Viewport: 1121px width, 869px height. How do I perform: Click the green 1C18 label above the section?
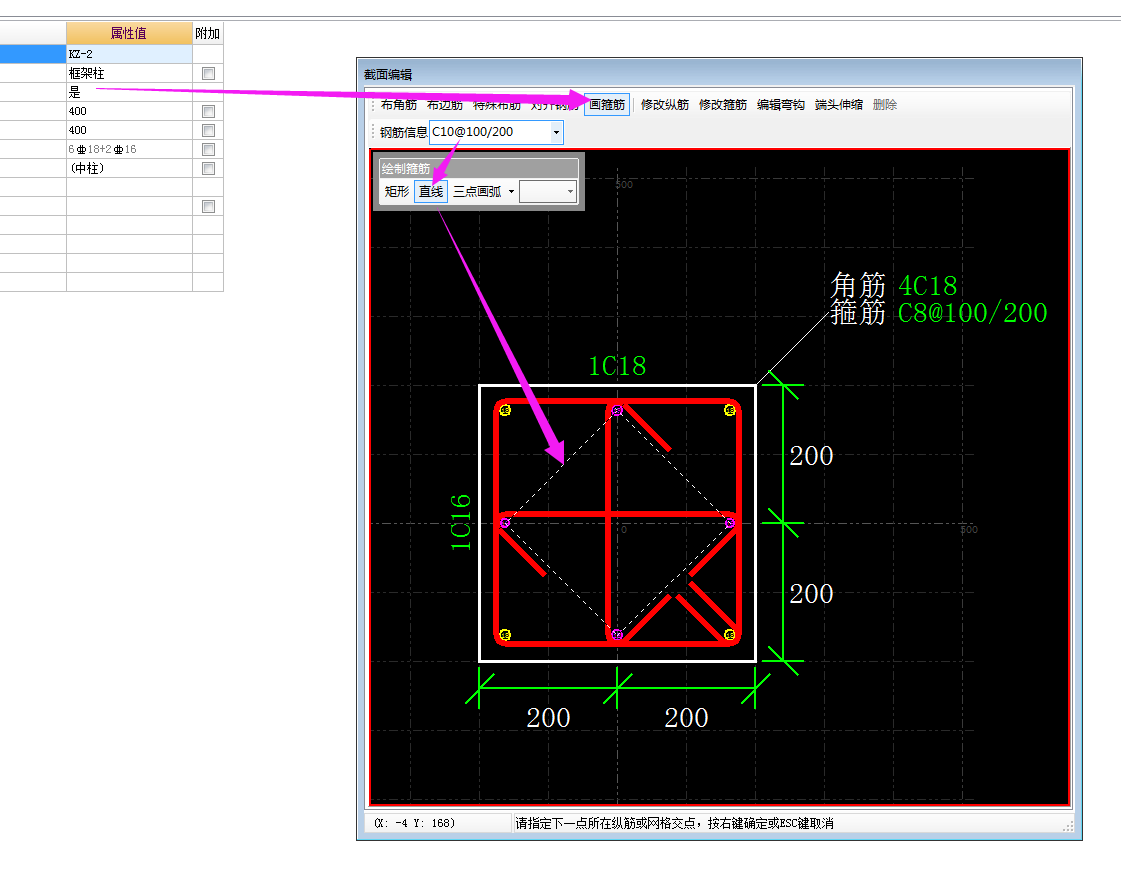pos(617,367)
